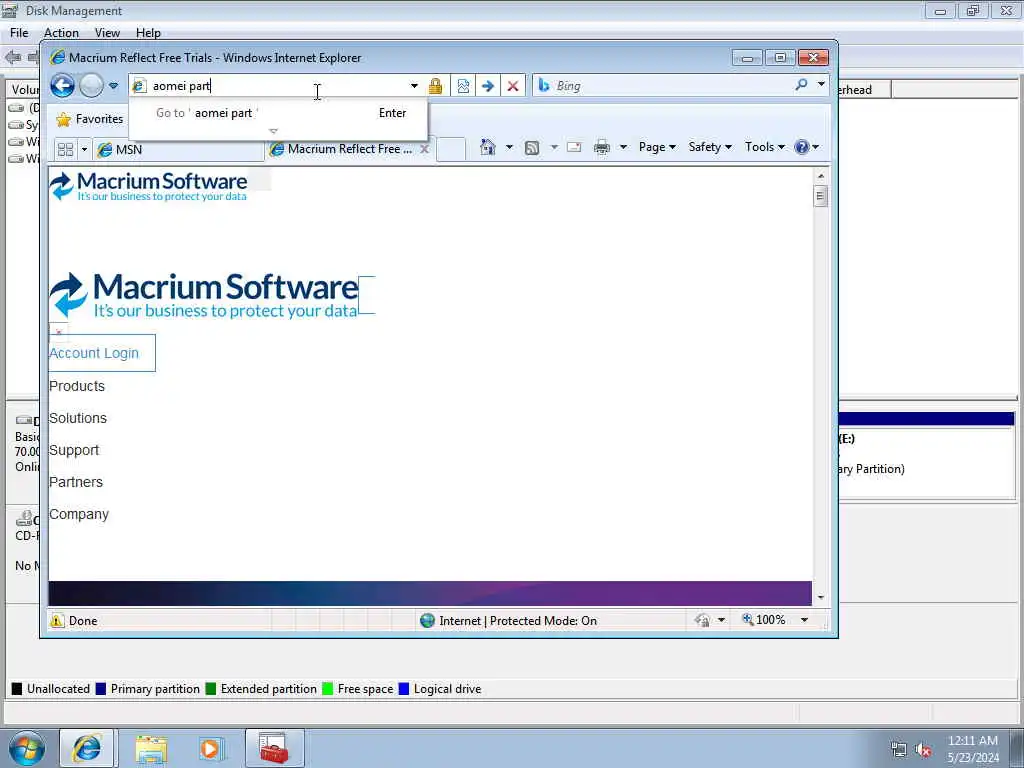Click the large Macrium Software banner logo

coord(204,295)
